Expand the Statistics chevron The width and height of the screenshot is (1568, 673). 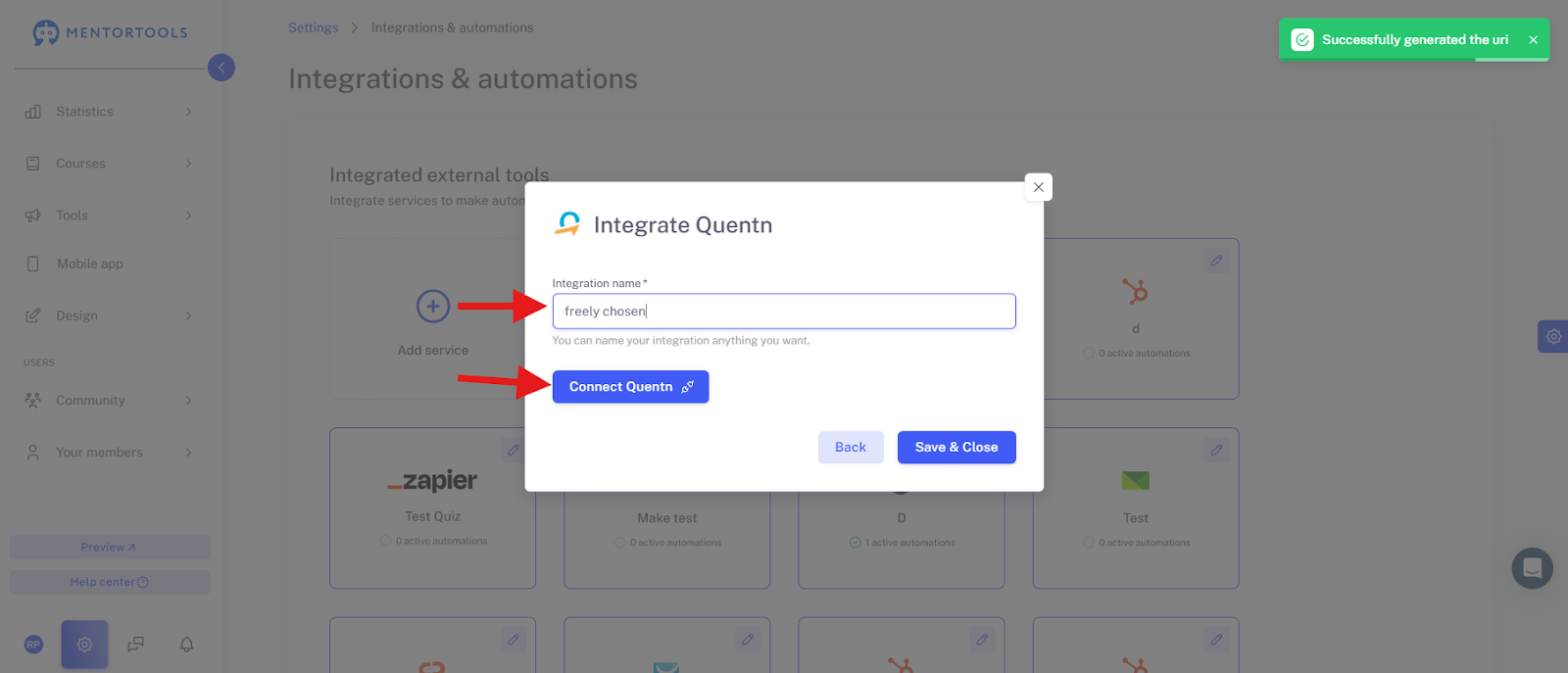tap(188, 112)
